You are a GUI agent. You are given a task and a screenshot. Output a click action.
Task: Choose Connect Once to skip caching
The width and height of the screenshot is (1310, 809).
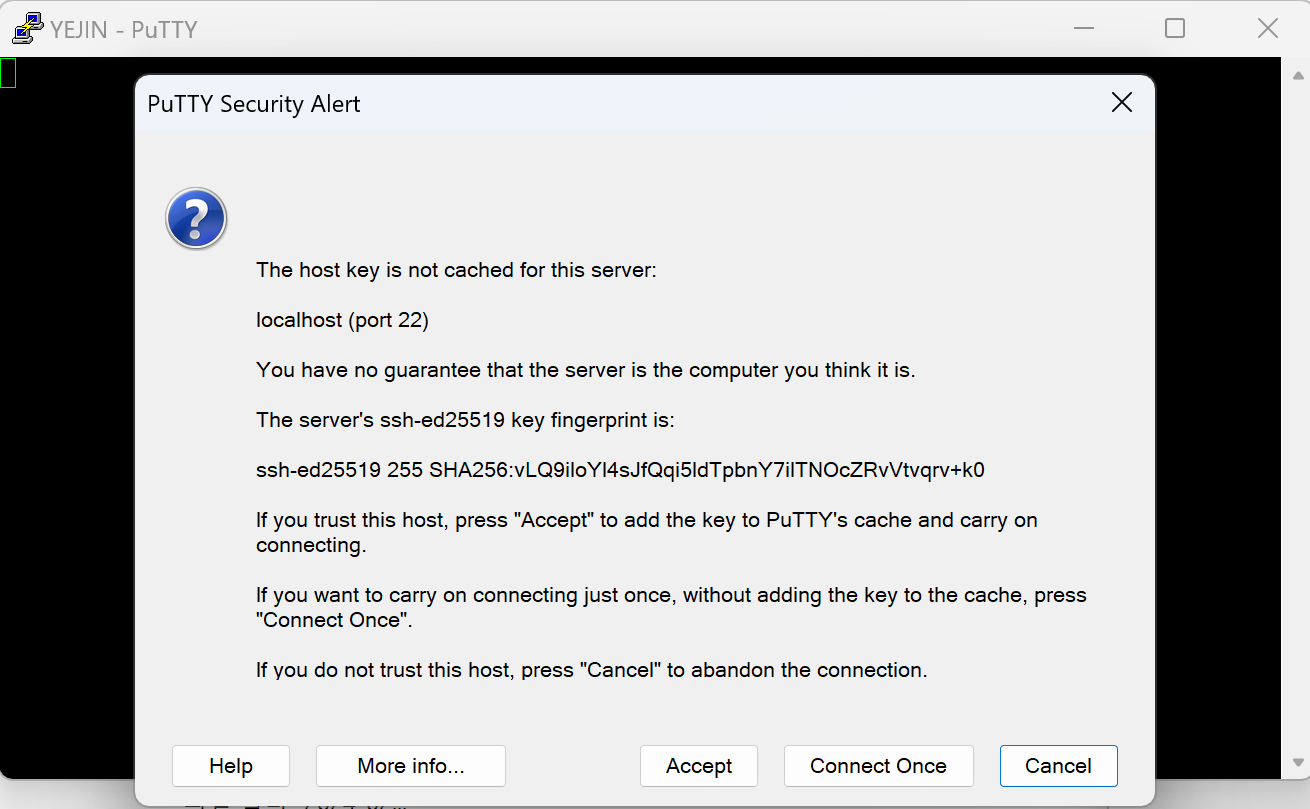coord(878,766)
